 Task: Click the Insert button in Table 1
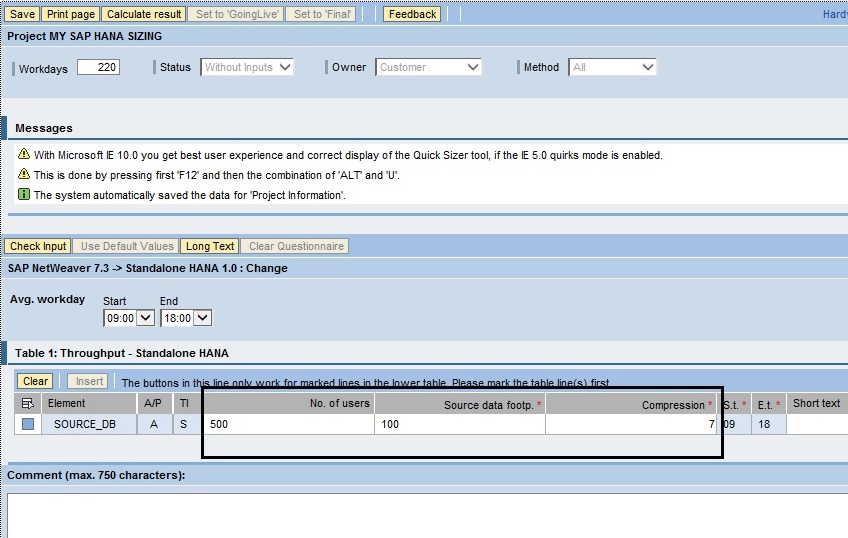pos(89,381)
